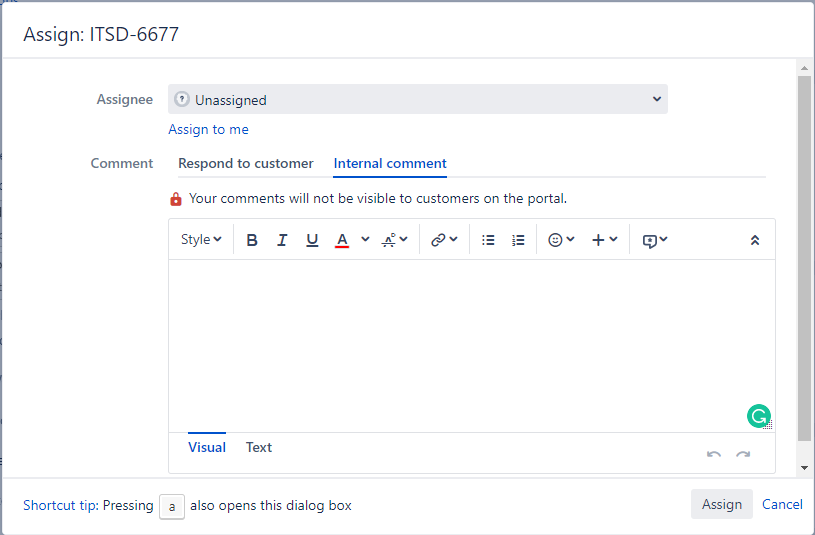Select the Internal comment tab
Image resolution: width=815 pixels, height=535 pixels.
390,163
